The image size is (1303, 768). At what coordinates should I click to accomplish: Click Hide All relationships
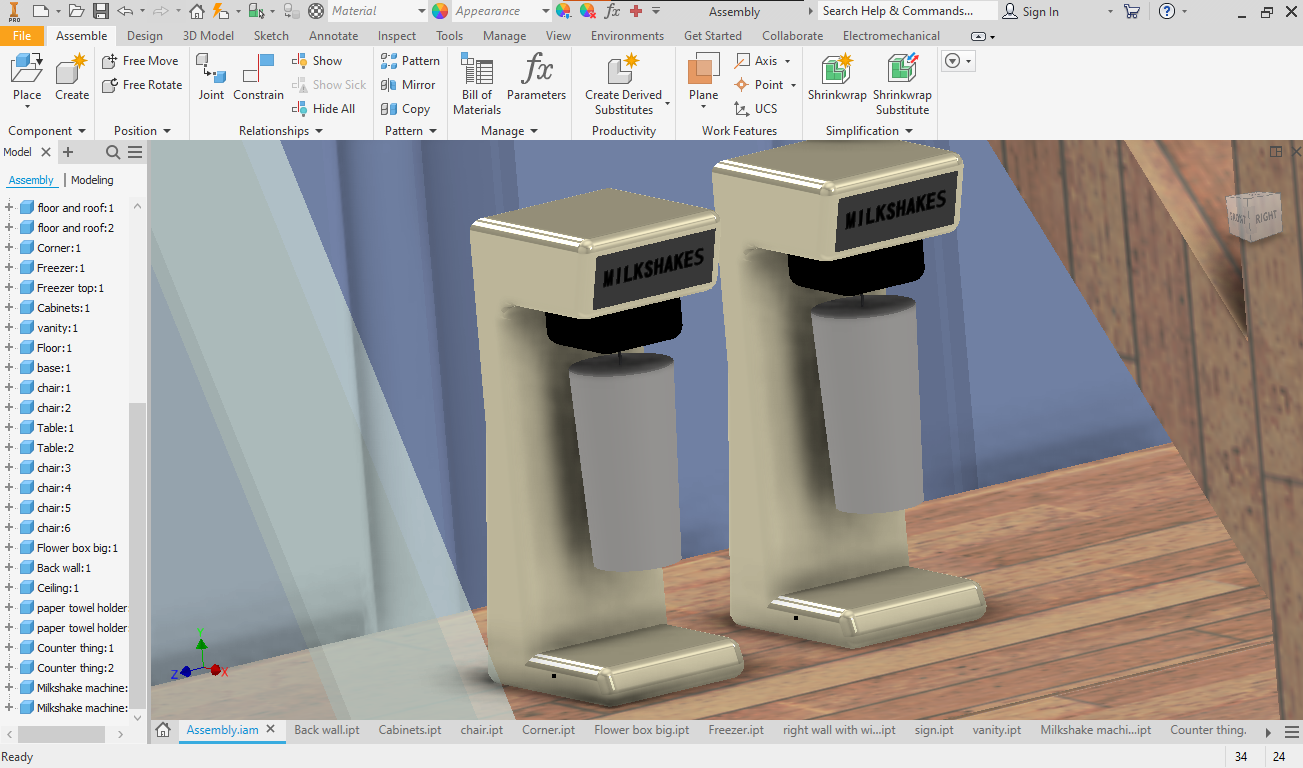coord(323,109)
